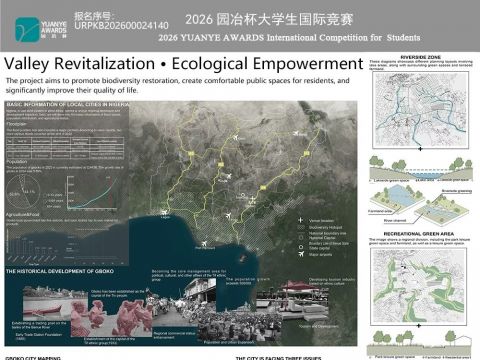Click the 'Floodplain' subheading

pyautogui.click(x=17, y=124)
